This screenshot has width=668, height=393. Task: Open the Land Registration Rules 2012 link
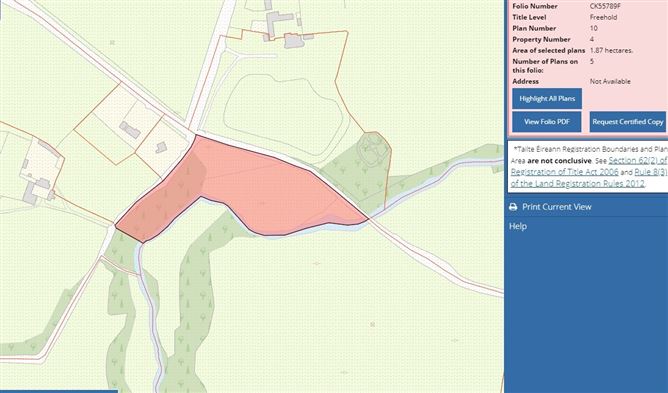[578, 184]
